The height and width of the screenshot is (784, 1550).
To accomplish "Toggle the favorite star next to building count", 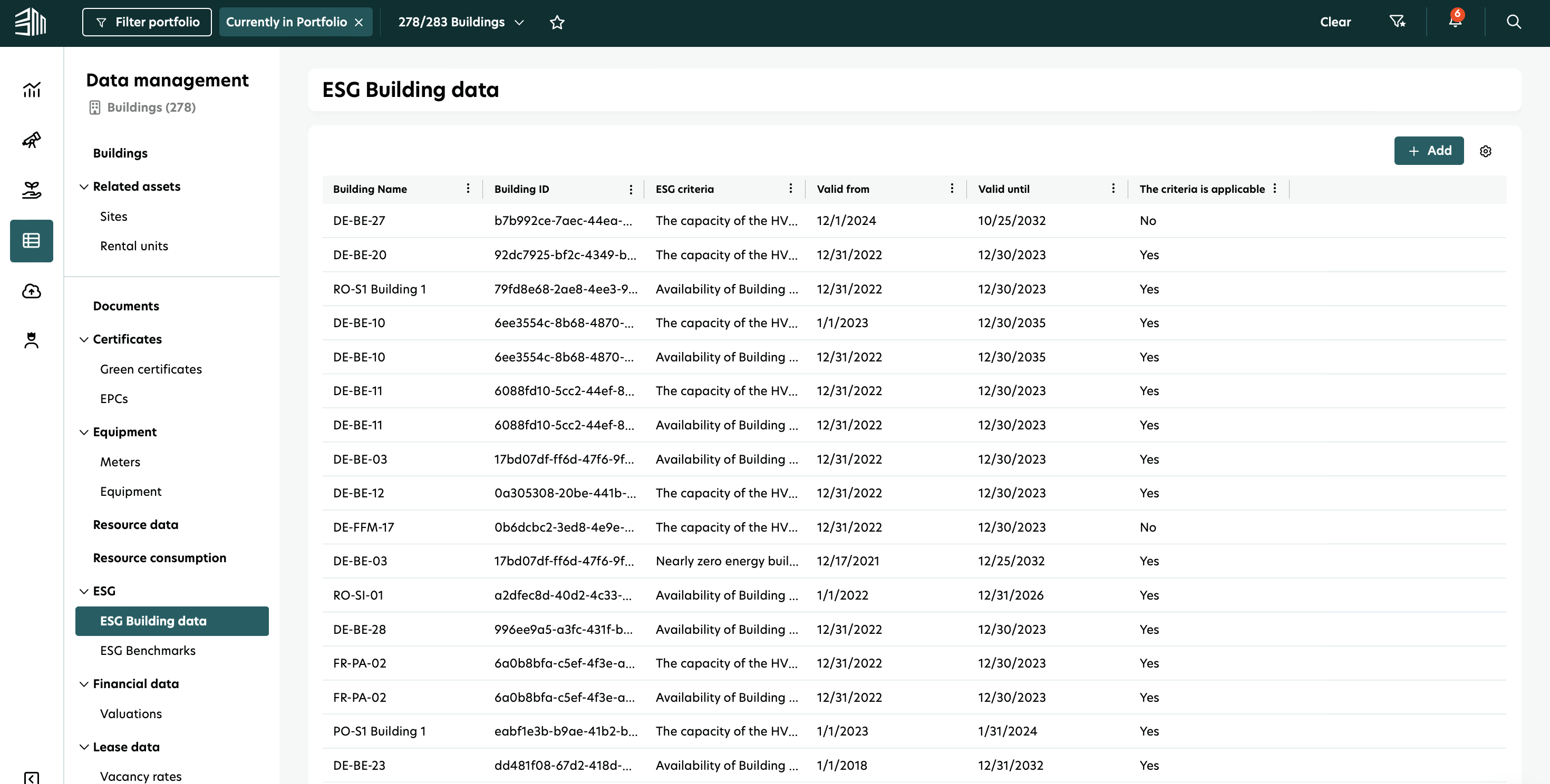I will click(x=557, y=22).
